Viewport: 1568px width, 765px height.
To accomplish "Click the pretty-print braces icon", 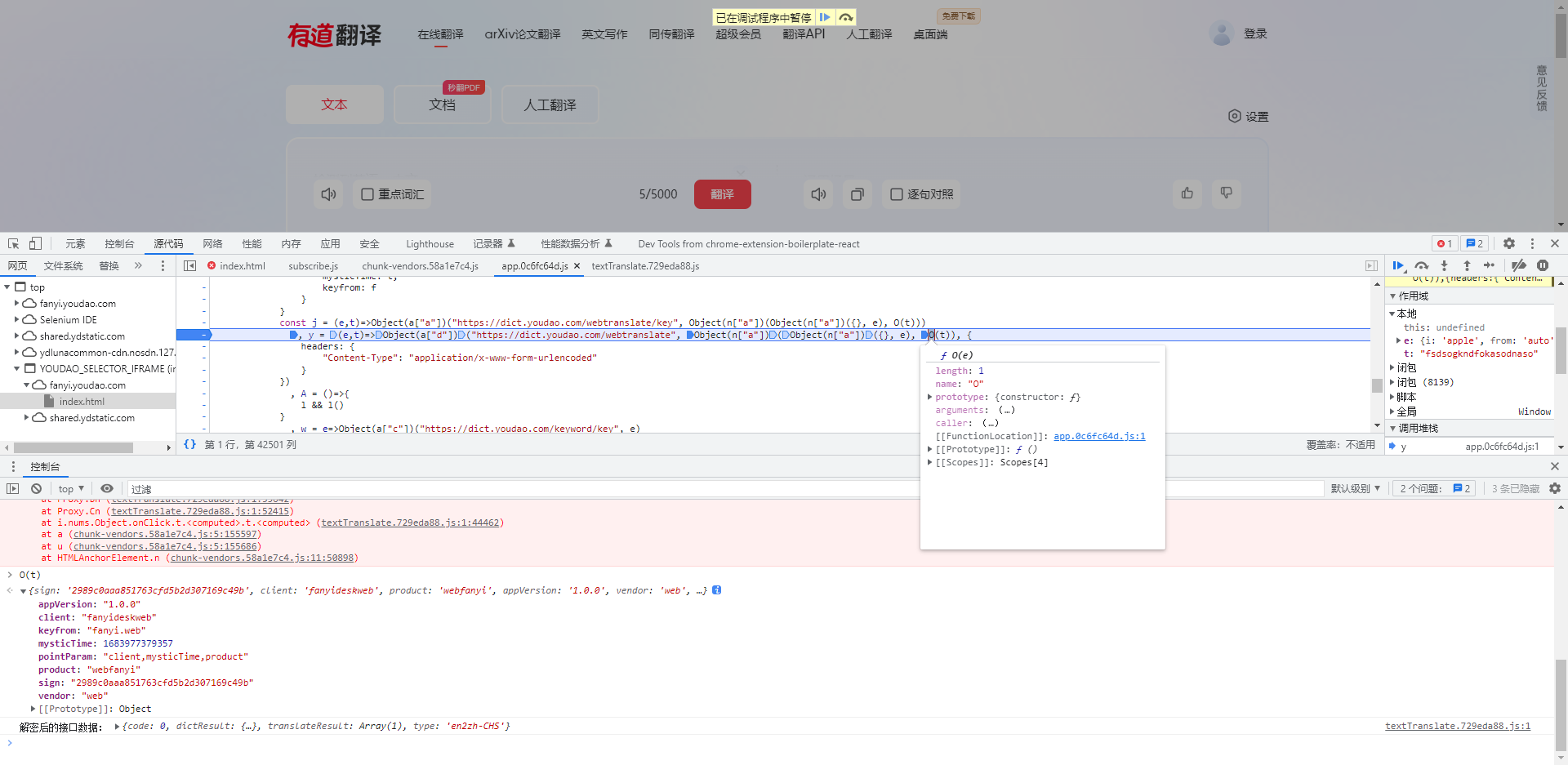I will (x=189, y=444).
